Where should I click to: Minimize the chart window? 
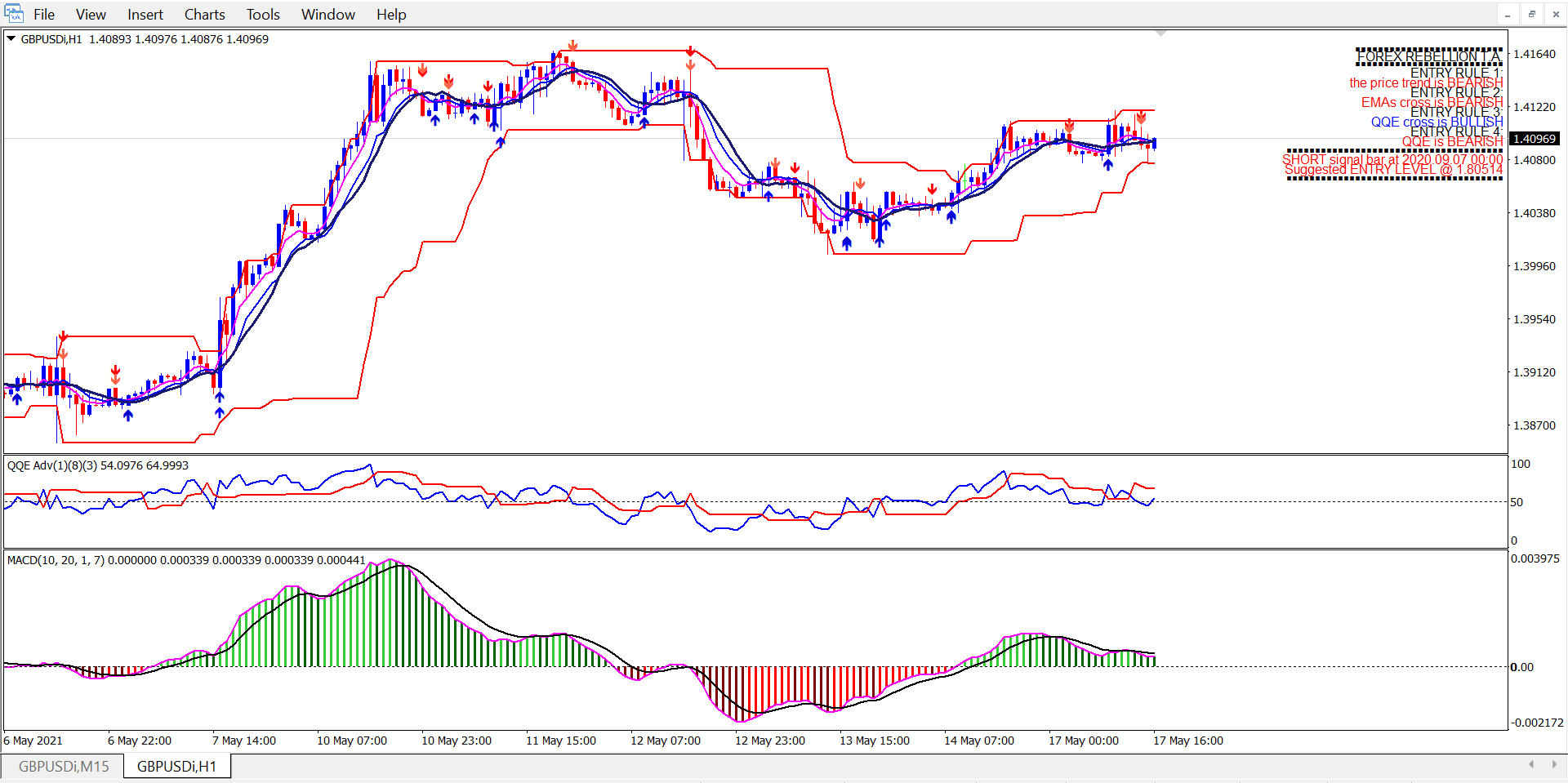(x=1508, y=14)
